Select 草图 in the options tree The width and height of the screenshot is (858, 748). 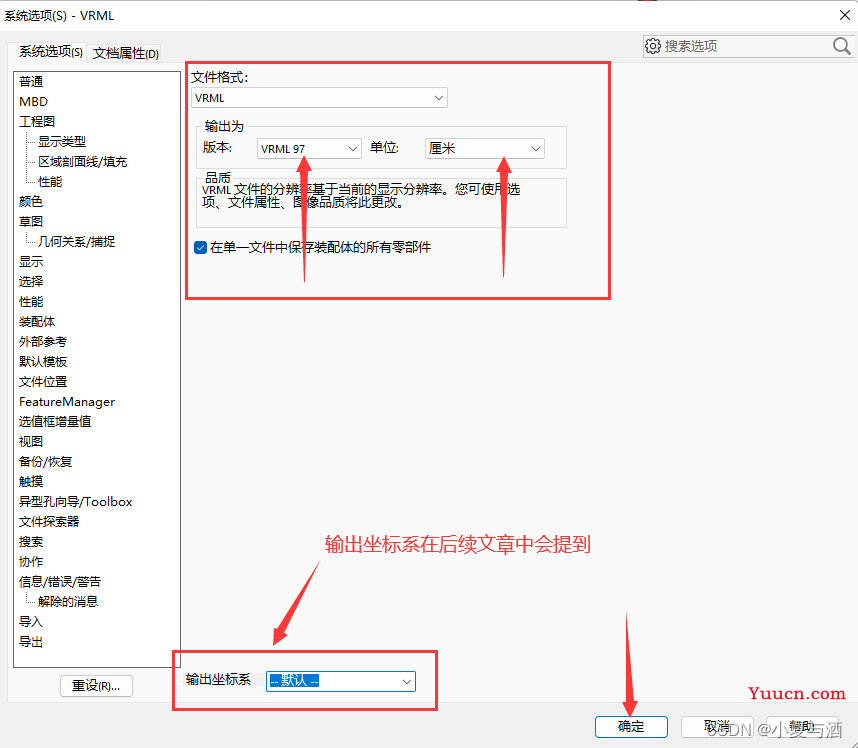[x=31, y=222]
